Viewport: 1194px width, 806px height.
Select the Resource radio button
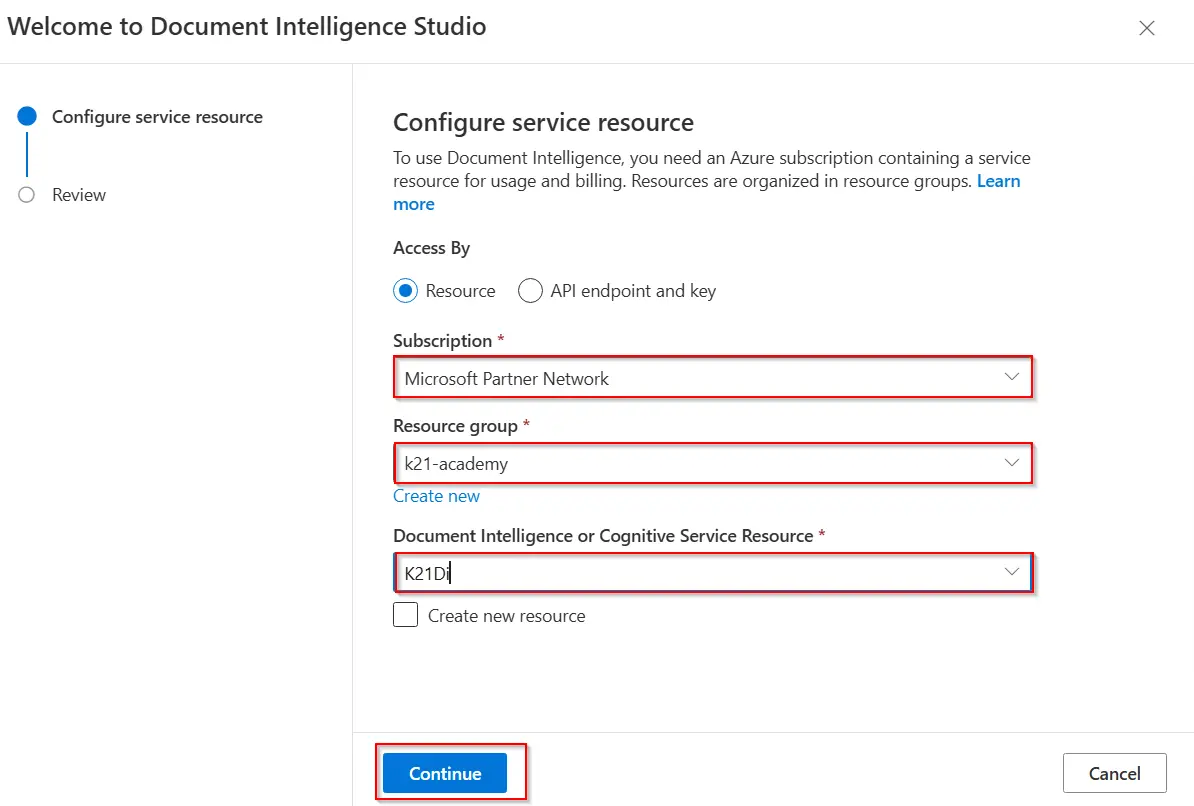(x=405, y=291)
